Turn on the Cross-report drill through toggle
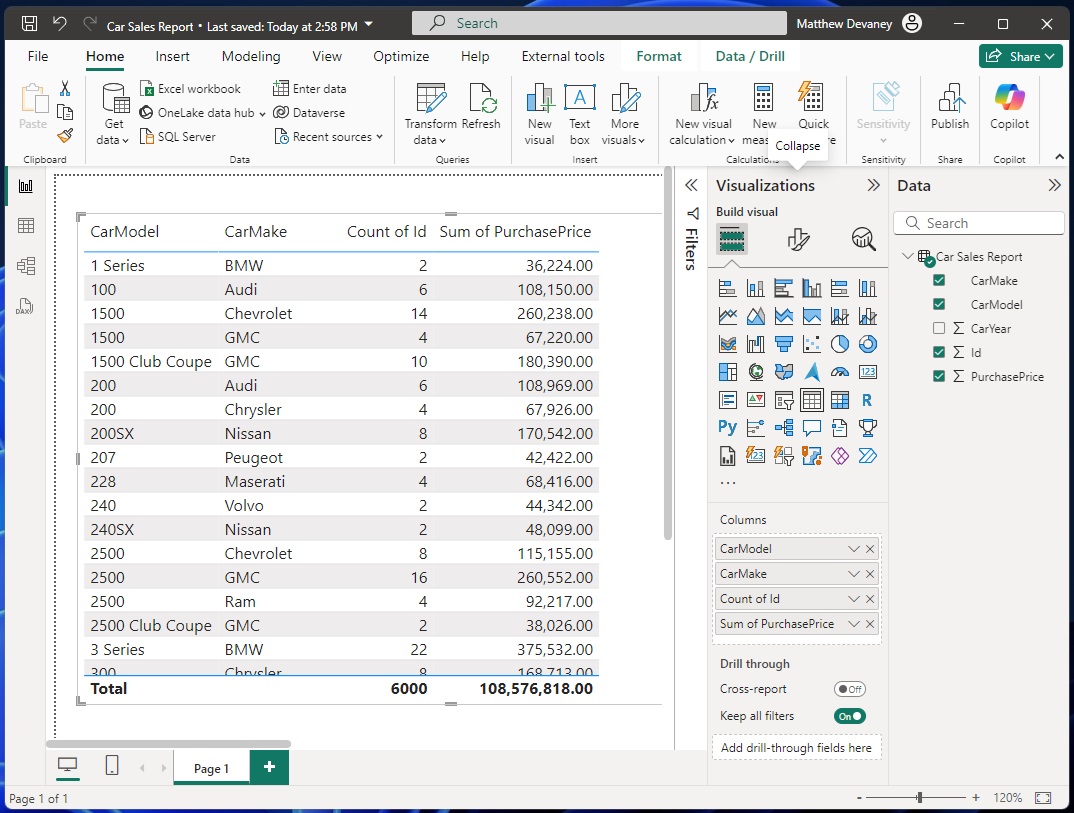 pyautogui.click(x=849, y=689)
